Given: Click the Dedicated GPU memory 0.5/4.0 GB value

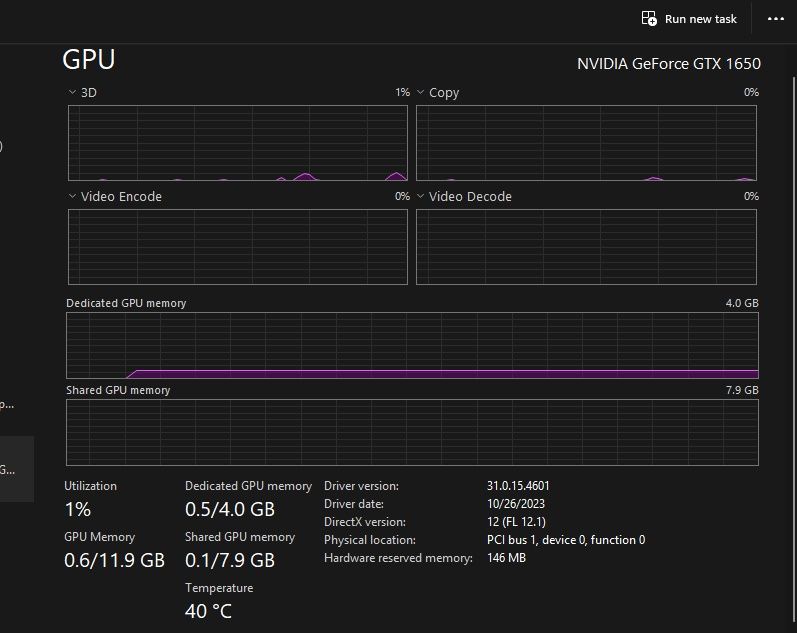Looking at the screenshot, I should [x=229, y=509].
